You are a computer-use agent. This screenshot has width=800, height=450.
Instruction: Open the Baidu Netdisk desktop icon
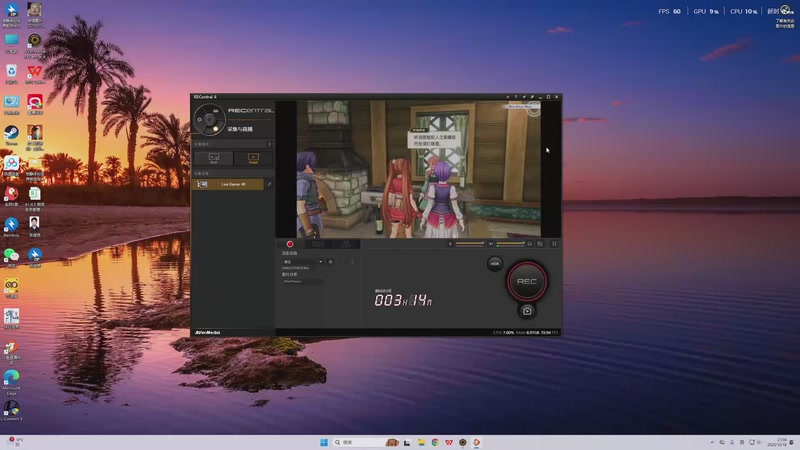11,166
